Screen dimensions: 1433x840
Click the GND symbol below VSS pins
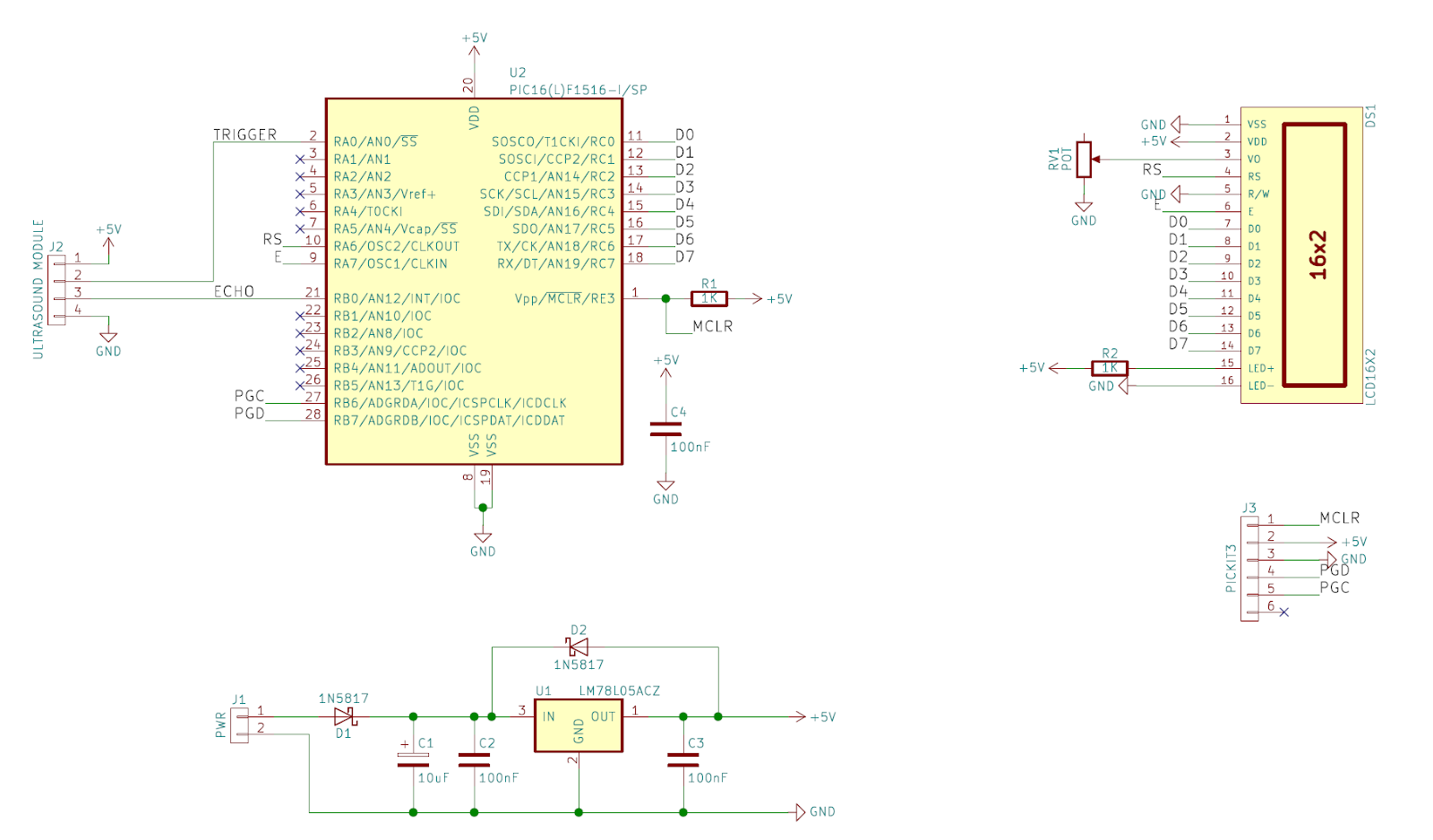(x=483, y=544)
